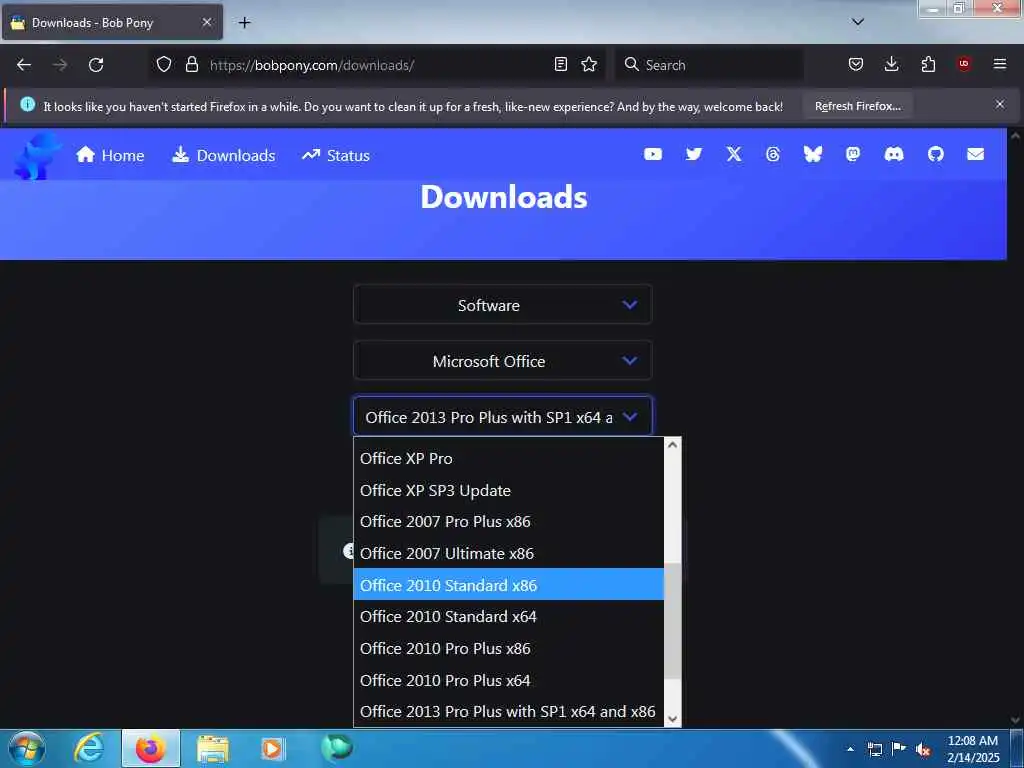Focus the Firefox Search box
This screenshot has width=1024, height=768.
(709, 65)
